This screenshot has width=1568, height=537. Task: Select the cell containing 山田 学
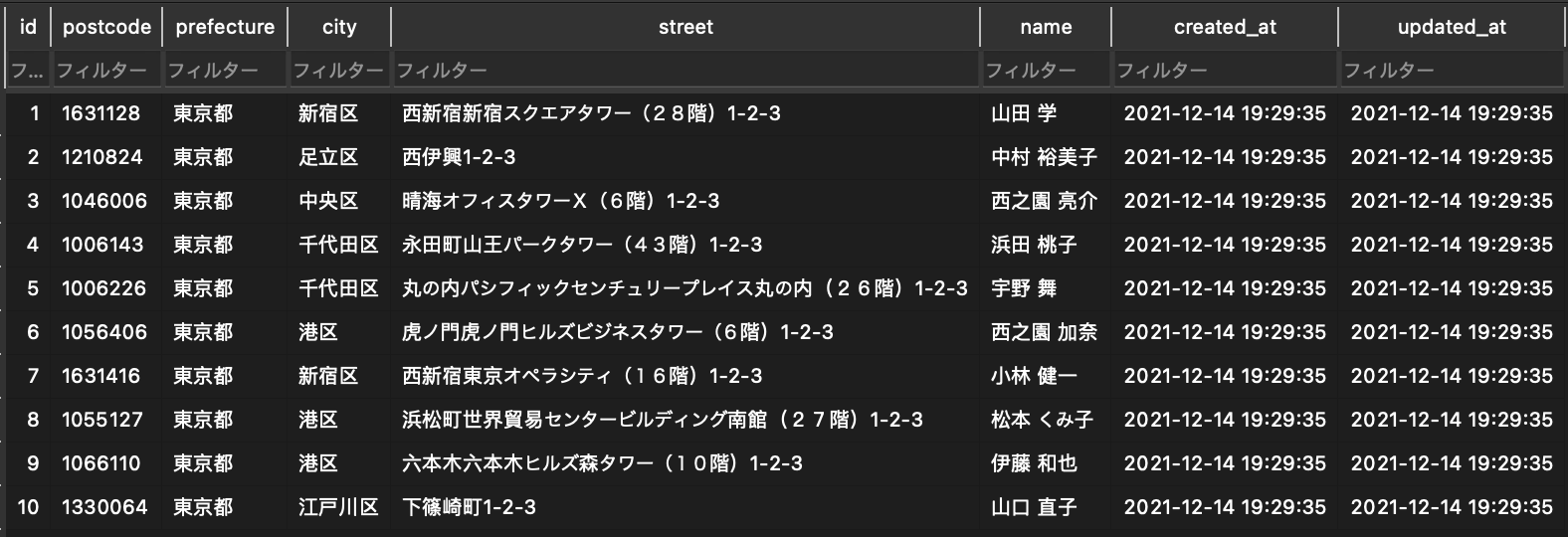click(1024, 113)
